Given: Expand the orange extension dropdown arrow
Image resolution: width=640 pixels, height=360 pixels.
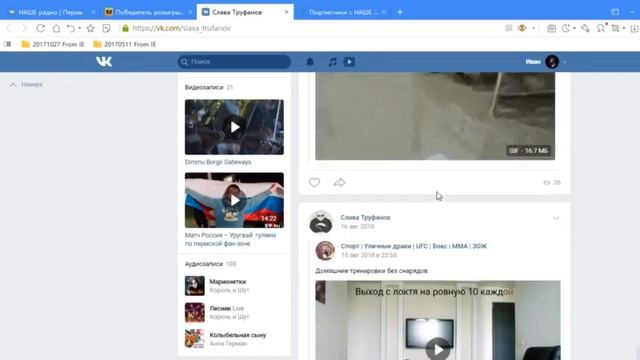Looking at the screenshot, I should pos(533,28).
